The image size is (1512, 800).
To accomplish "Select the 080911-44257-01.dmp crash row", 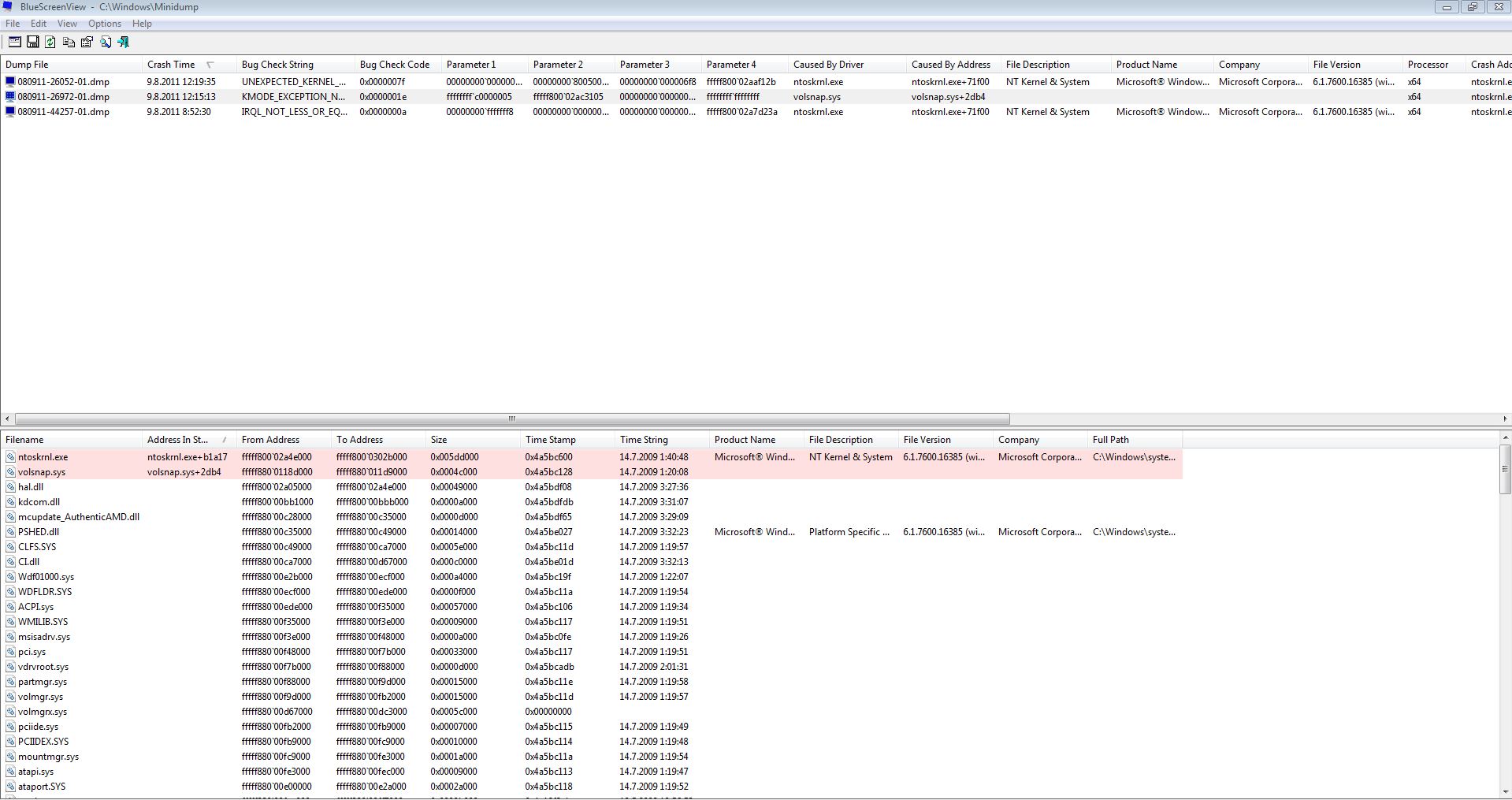I will [x=756, y=111].
